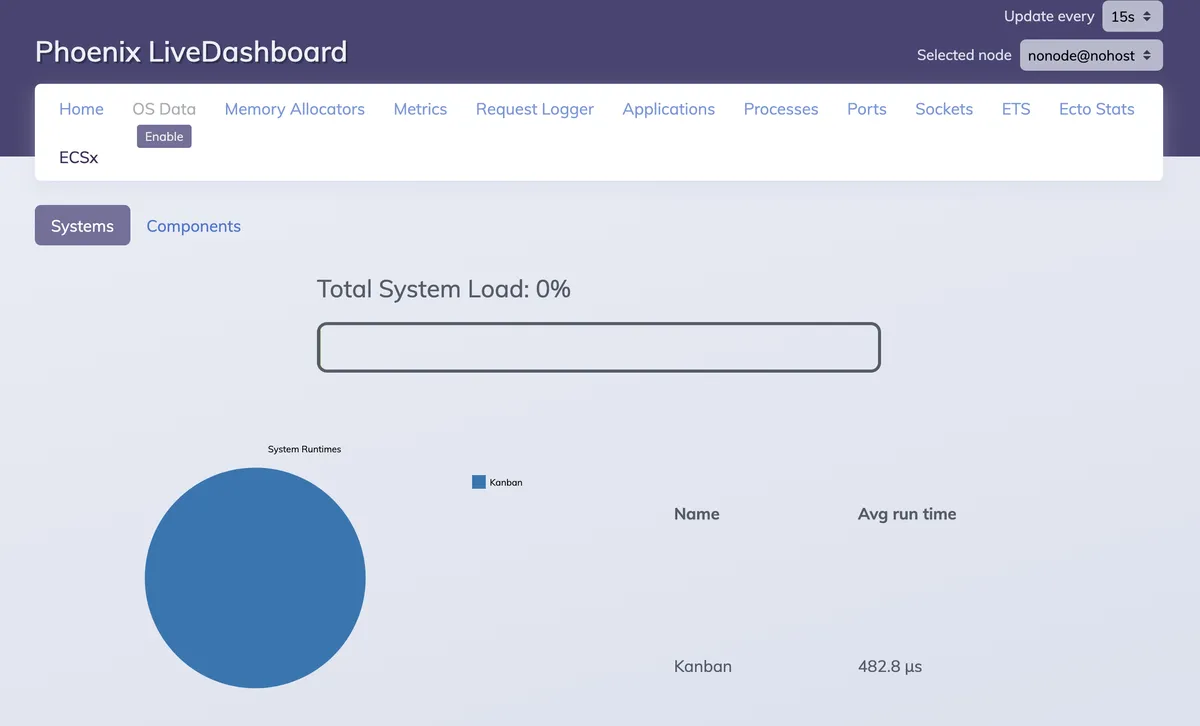Enable OS Data collection
This screenshot has height=726, width=1200.
click(x=163, y=136)
